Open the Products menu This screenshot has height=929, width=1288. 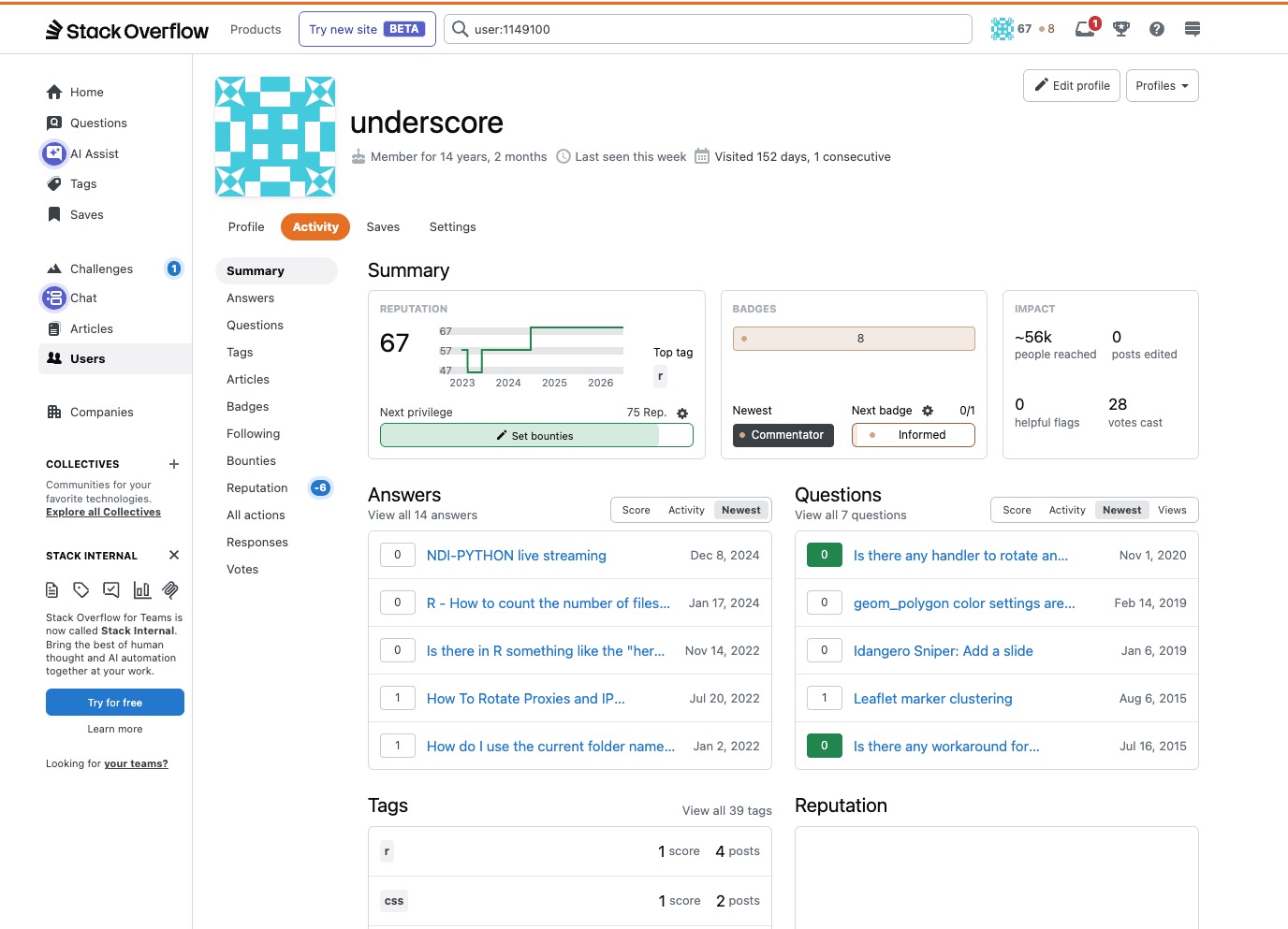[256, 29]
